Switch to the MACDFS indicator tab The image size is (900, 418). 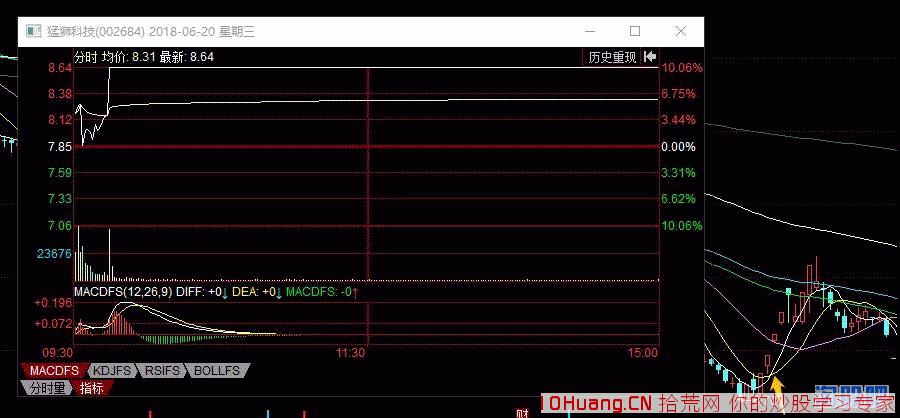point(54,371)
